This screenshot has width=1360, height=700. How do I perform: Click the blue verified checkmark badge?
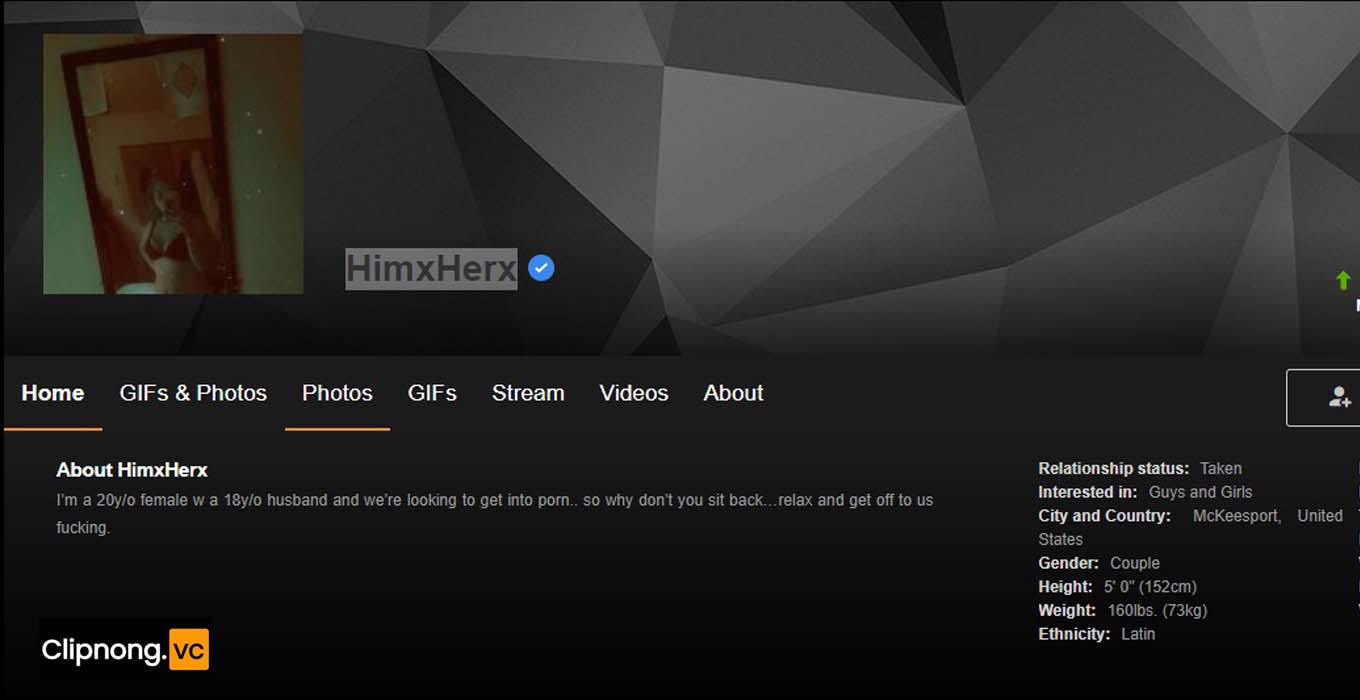[x=541, y=268]
